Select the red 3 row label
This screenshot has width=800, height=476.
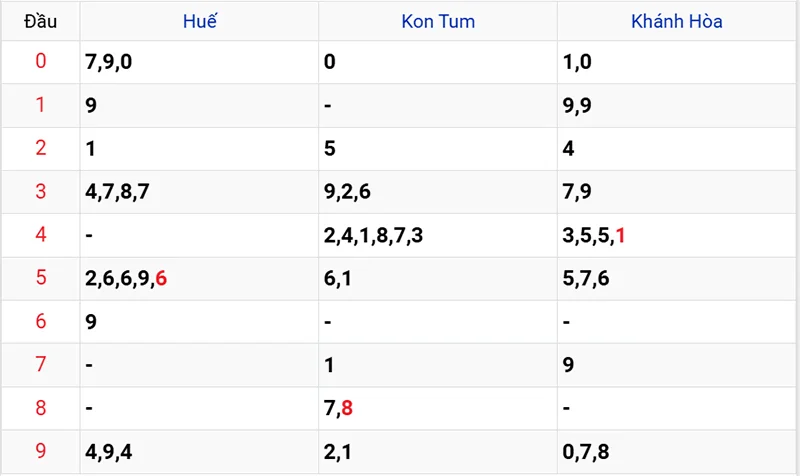pos(40,192)
